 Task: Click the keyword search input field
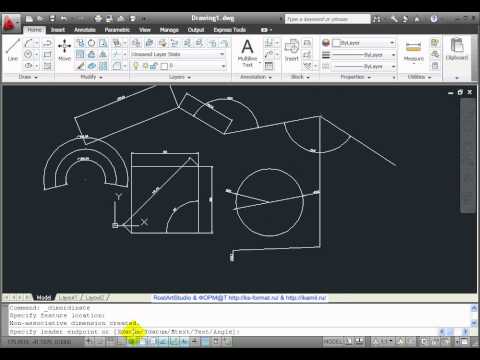pyautogui.click(x=328, y=19)
